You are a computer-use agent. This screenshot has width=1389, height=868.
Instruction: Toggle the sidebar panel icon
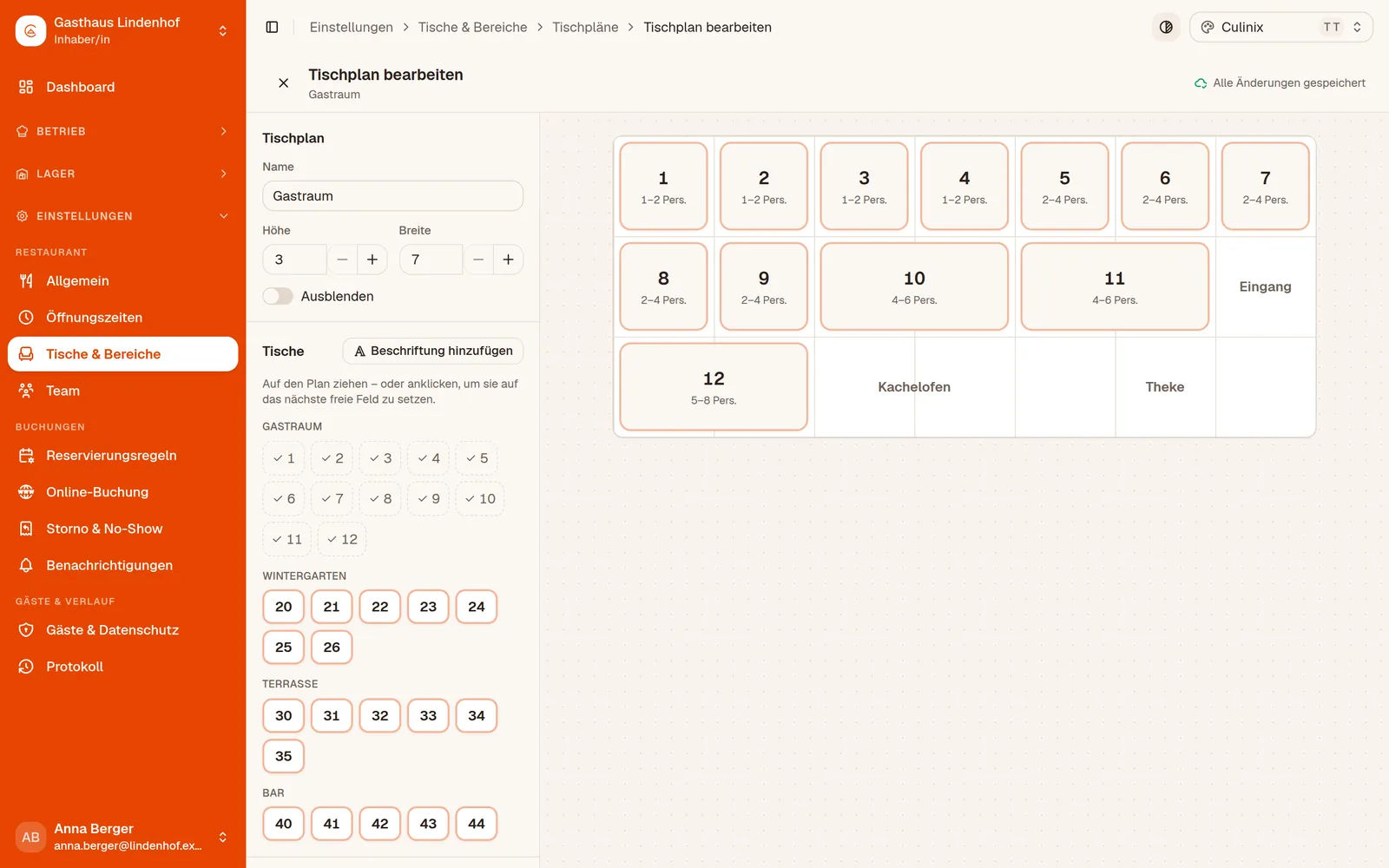tap(272, 27)
